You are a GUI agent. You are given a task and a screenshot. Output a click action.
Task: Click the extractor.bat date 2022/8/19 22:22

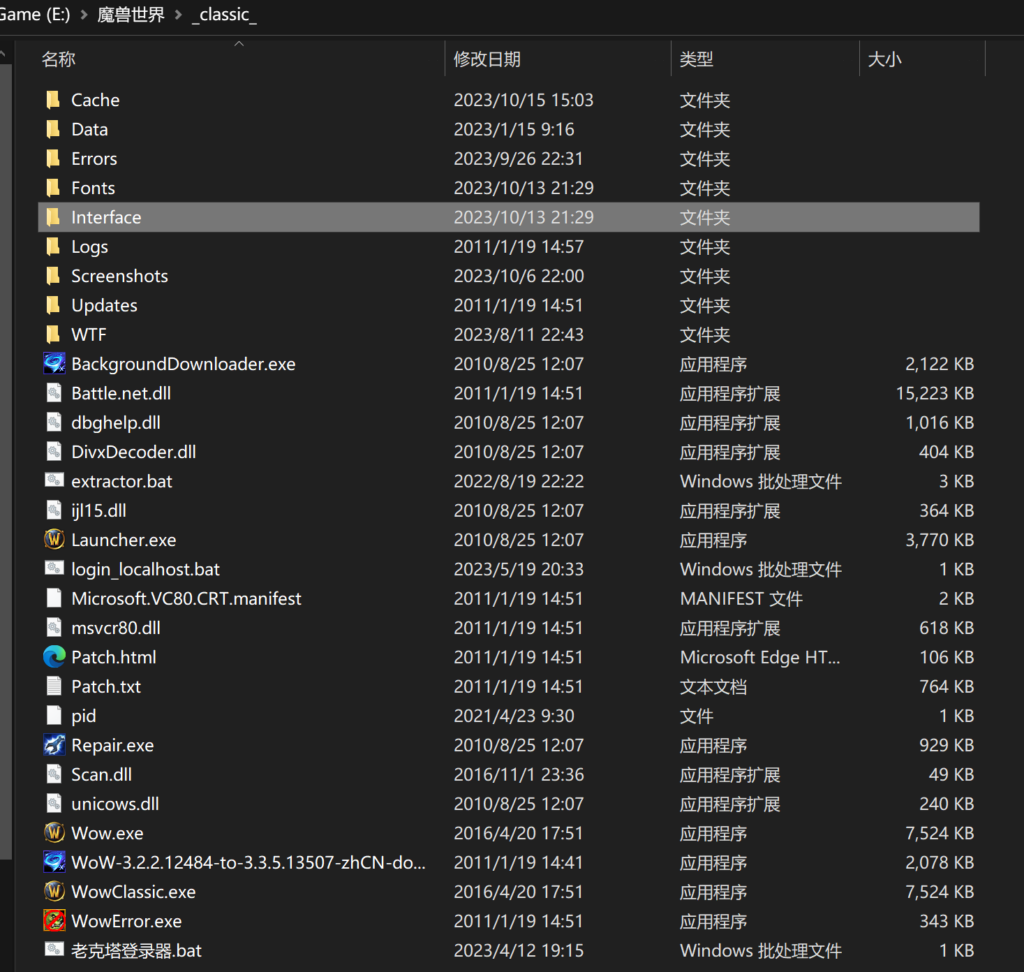coord(519,481)
